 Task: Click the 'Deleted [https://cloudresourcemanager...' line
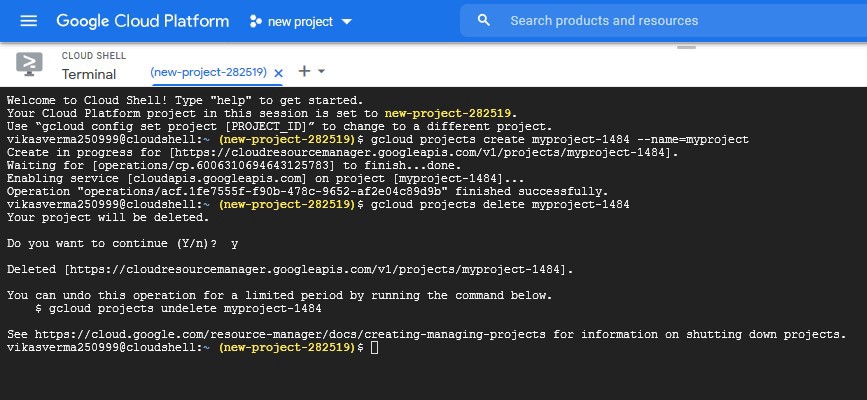[290, 269]
